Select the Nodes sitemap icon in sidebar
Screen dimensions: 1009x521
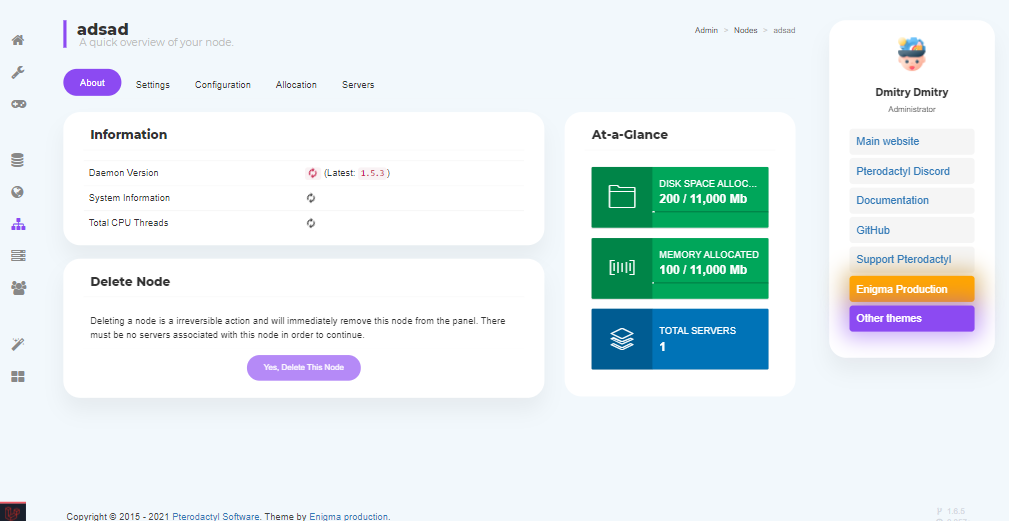pyautogui.click(x=18, y=224)
